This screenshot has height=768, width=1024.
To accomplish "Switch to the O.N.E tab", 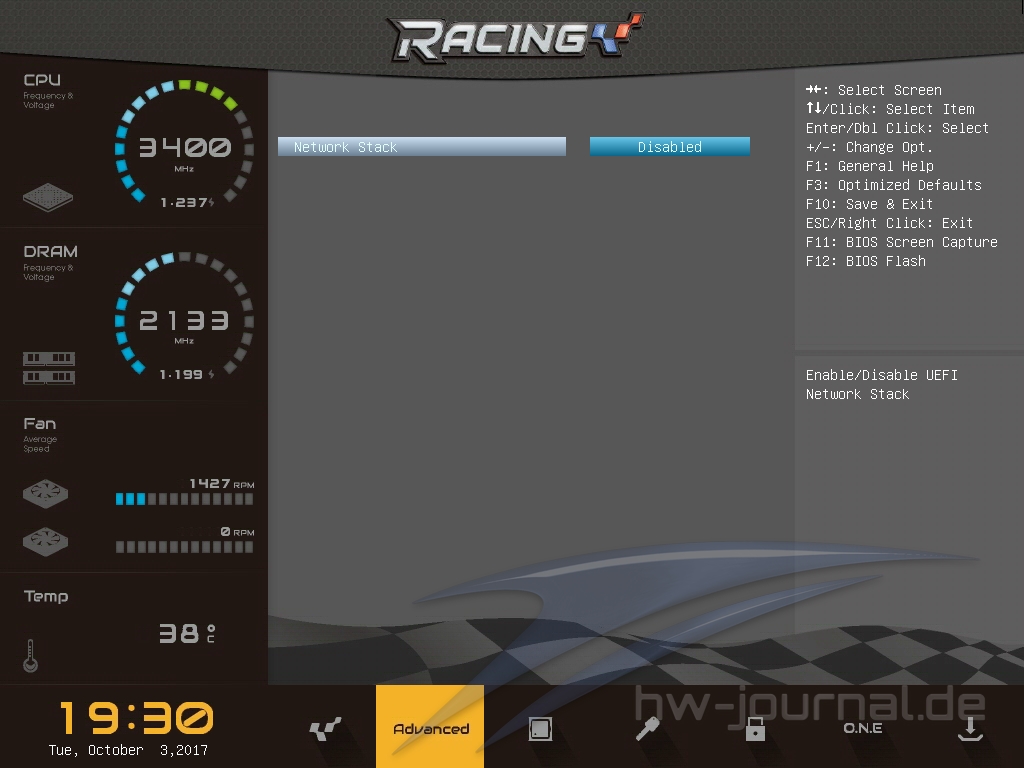I will point(863,728).
